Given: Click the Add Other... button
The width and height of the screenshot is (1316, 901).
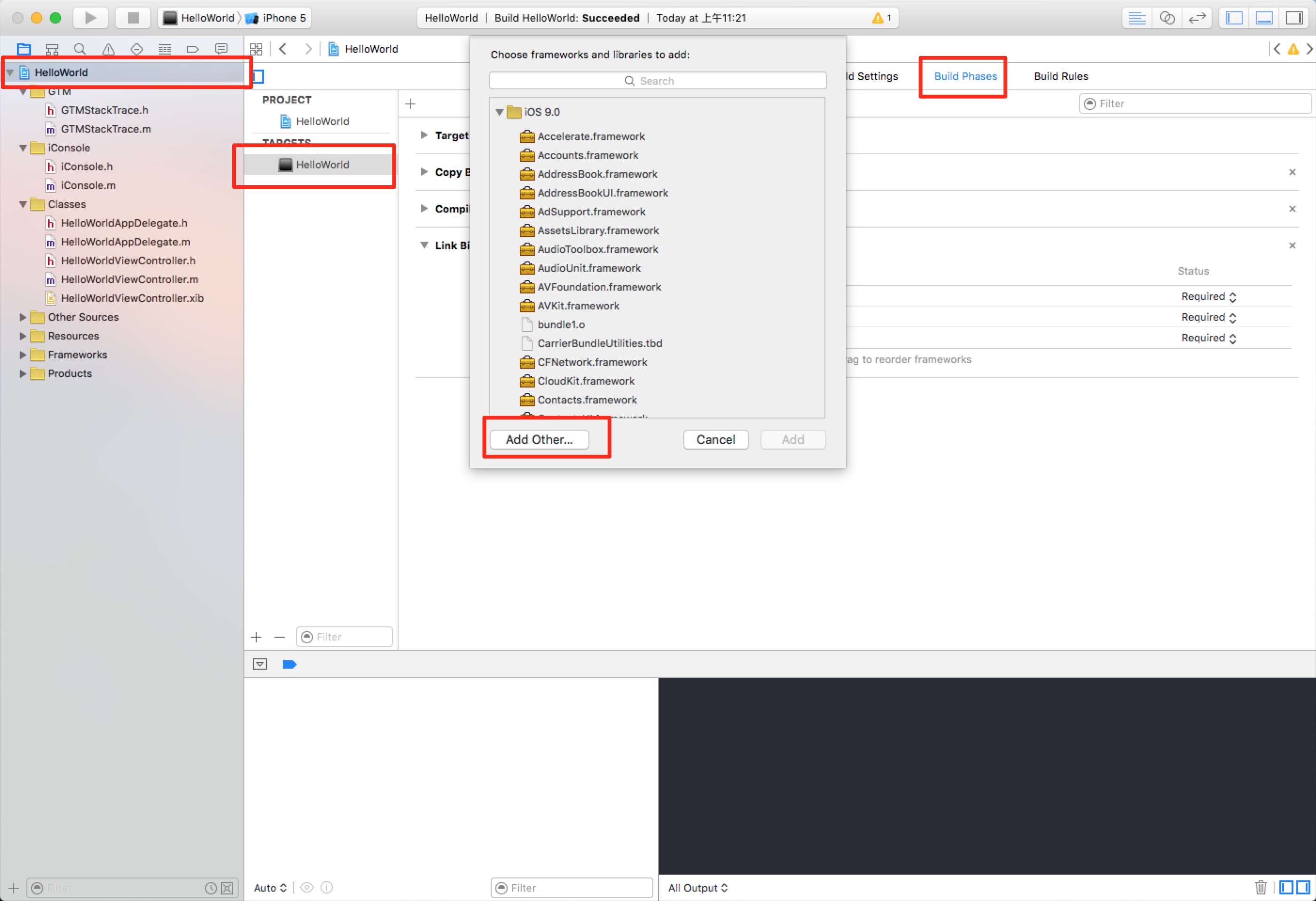Looking at the screenshot, I should tap(539, 440).
